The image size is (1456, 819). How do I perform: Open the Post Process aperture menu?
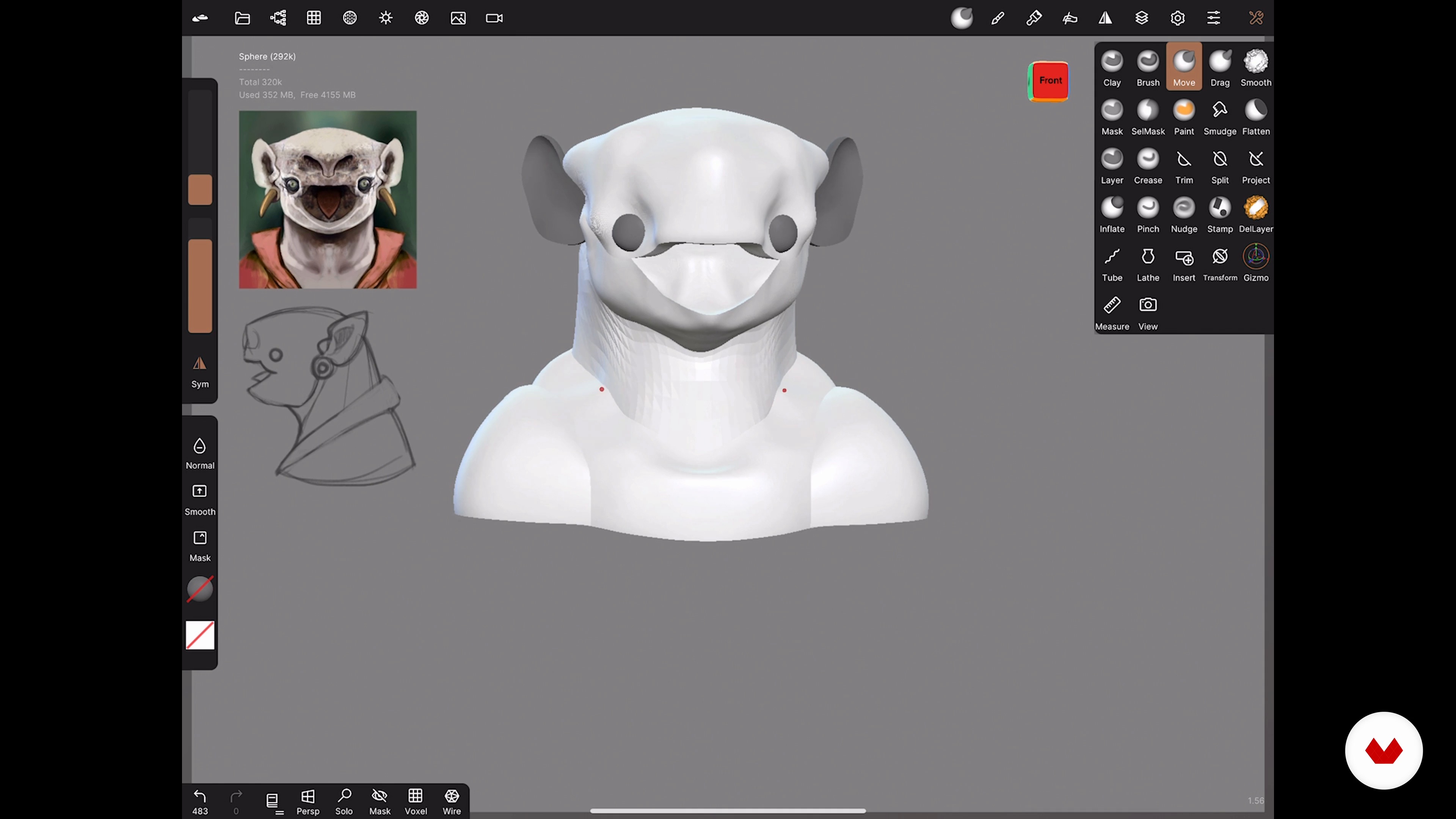(x=422, y=18)
